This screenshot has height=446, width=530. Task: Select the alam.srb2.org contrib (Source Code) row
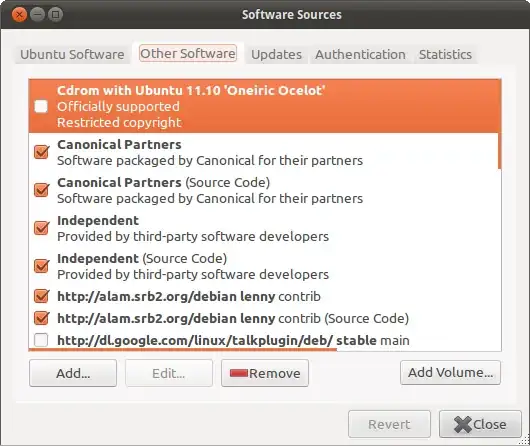pyautogui.click(x=265, y=318)
